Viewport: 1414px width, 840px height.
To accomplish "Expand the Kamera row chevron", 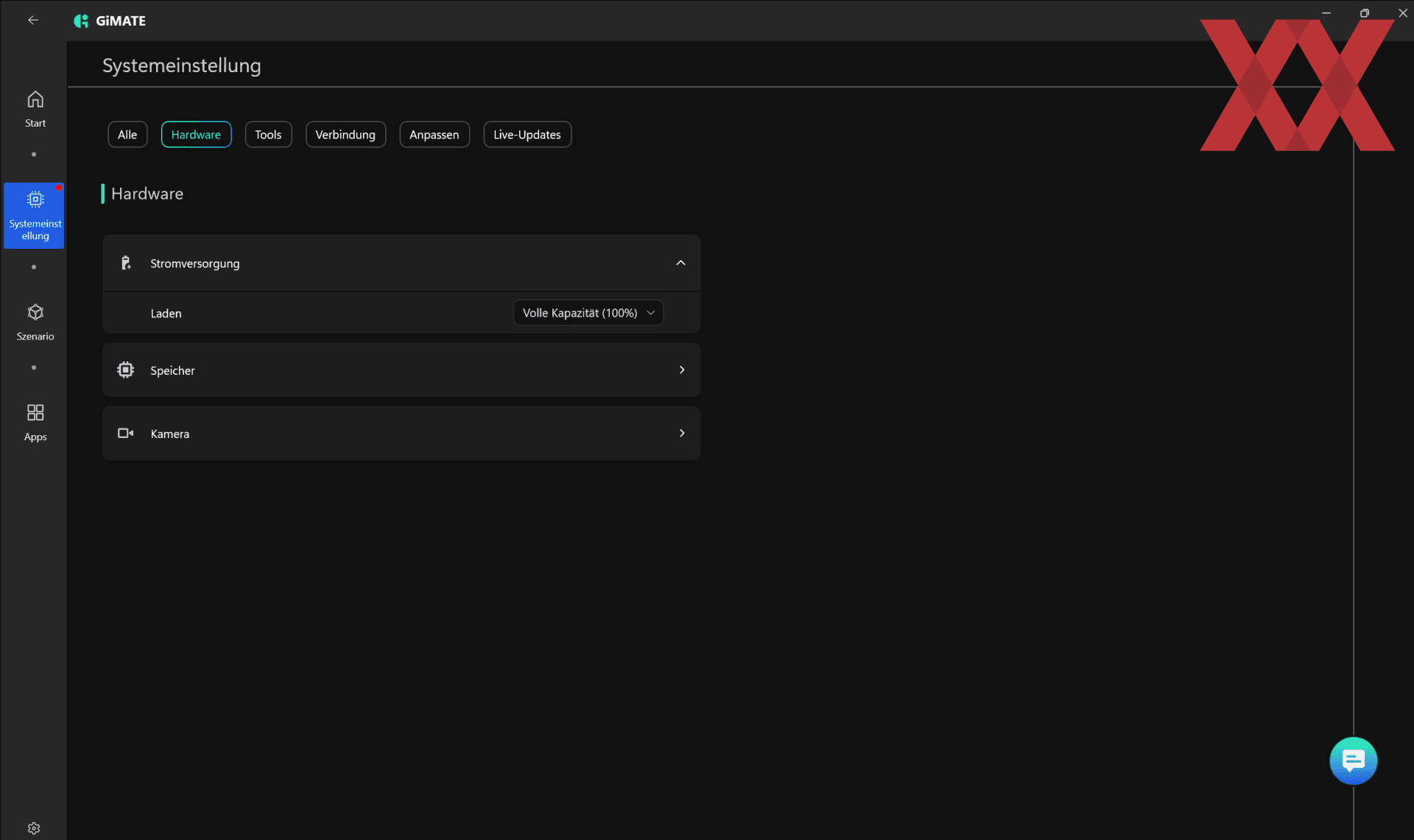I will click(681, 433).
